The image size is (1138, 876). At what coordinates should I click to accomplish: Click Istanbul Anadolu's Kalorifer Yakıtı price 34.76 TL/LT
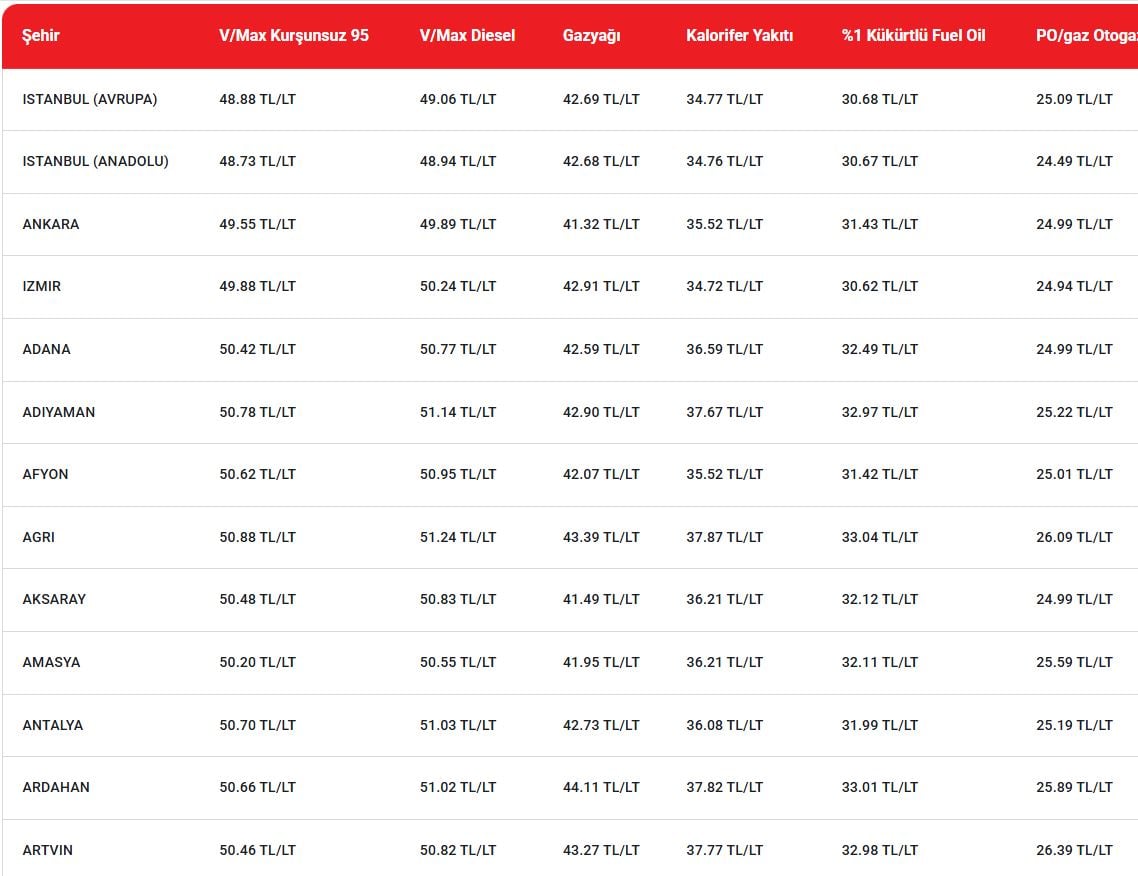point(725,161)
